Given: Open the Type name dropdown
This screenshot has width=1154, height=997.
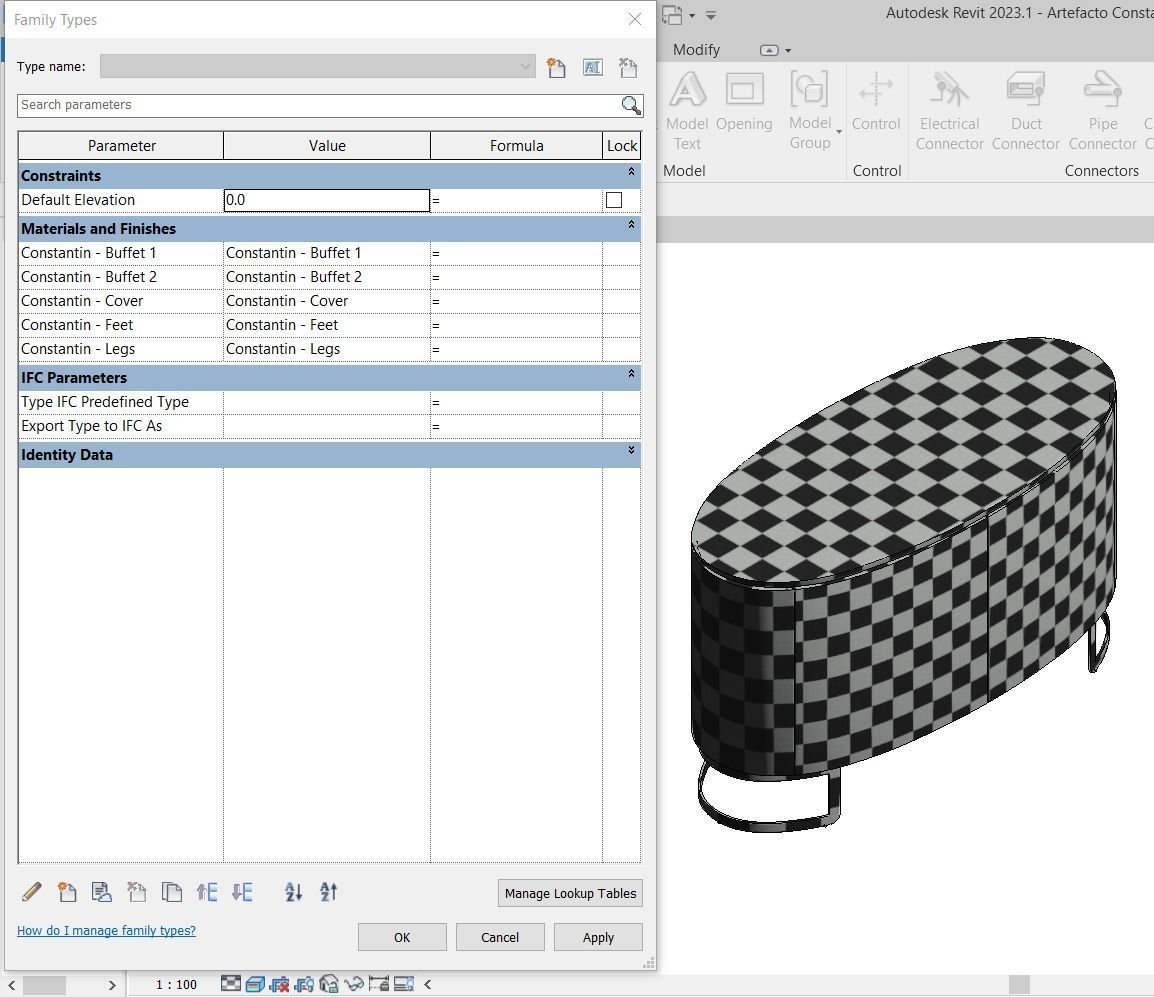Looking at the screenshot, I should [x=525, y=66].
